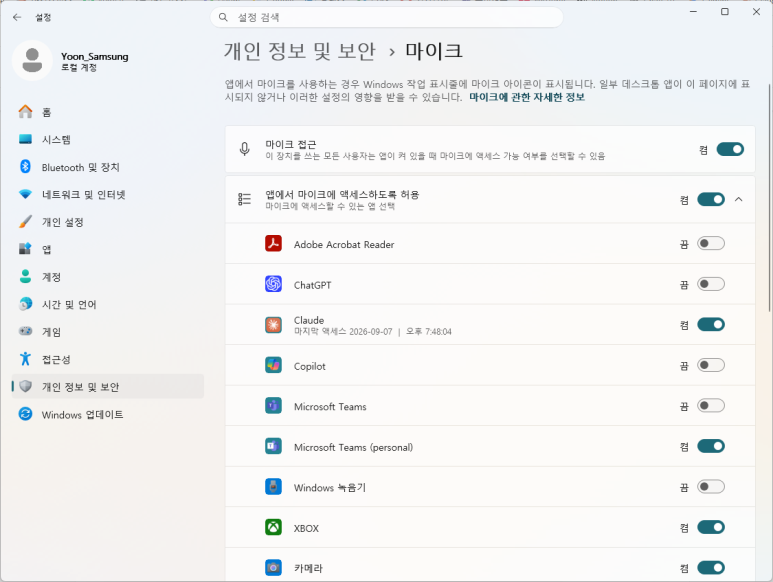Click the 게임 controller icon
The image size is (773, 582).
(26, 331)
